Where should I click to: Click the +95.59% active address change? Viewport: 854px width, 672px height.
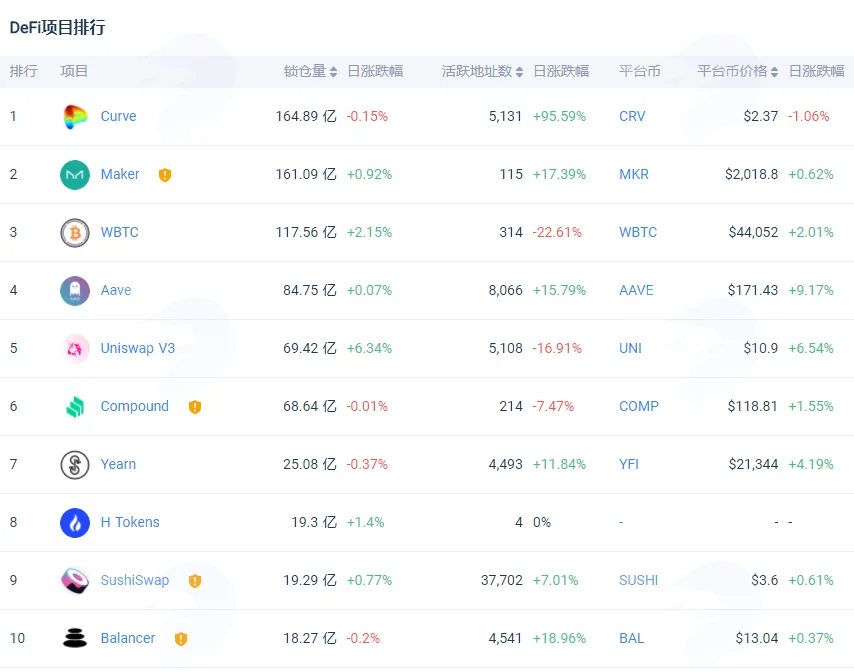point(559,116)
